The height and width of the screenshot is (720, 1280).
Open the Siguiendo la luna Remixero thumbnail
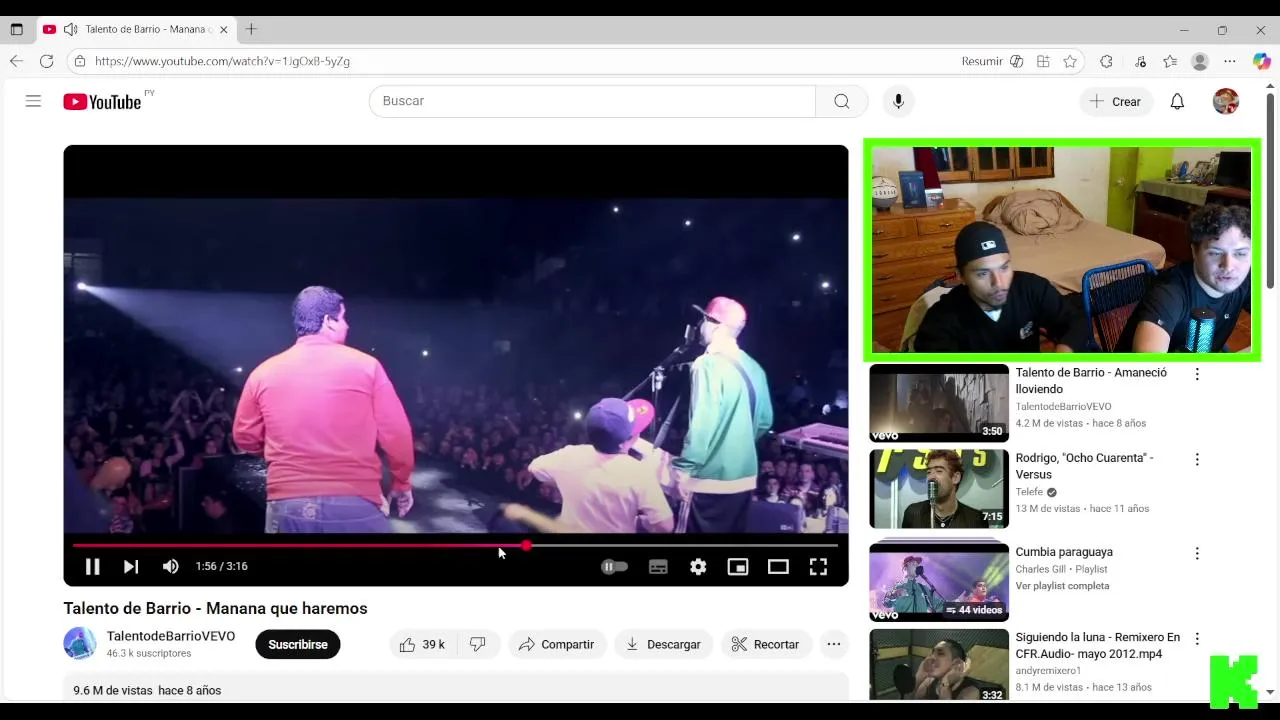939,665
